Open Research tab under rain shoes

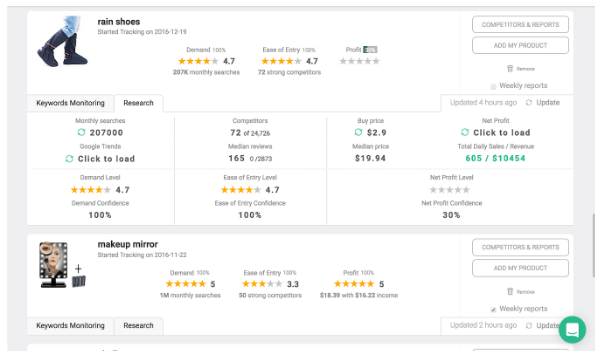pyautogui.click(x=138, y=103)
